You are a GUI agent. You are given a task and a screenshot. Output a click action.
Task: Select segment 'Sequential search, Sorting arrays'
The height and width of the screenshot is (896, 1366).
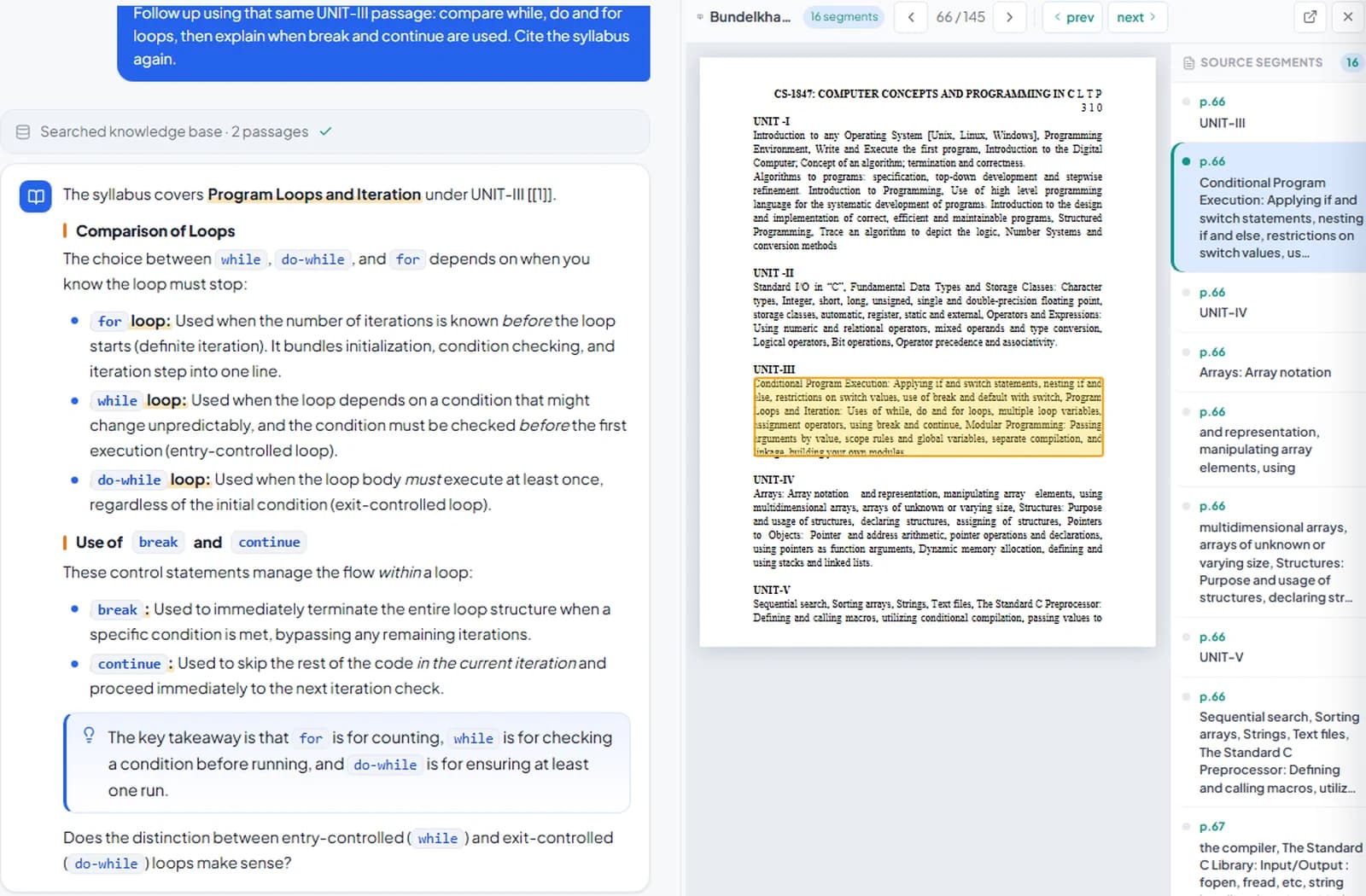coord(1269,742)
